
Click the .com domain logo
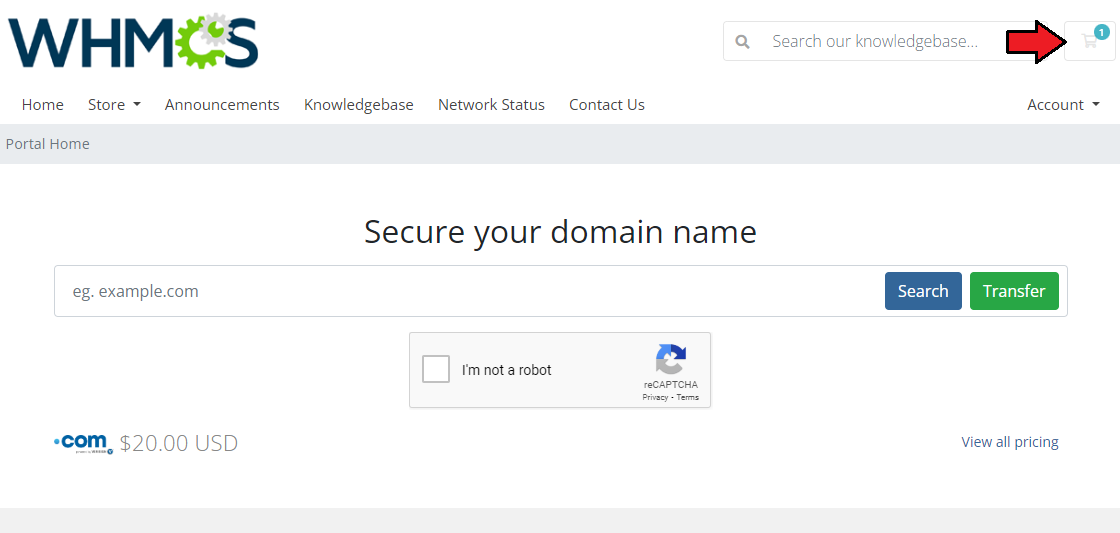84,443
